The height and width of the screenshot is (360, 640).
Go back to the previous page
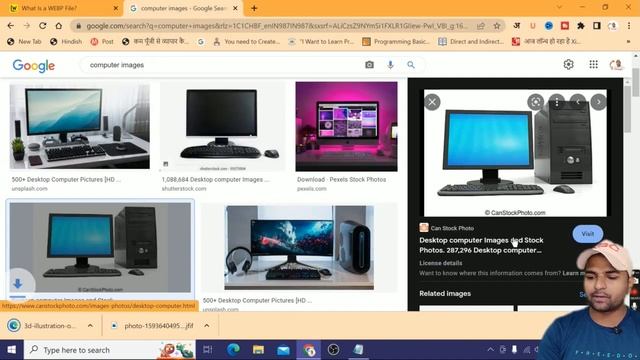click(x=11, y=26)
